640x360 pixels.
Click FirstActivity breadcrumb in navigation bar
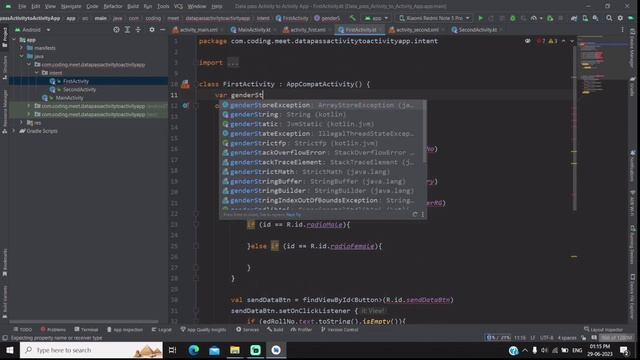tap(292, 18)
